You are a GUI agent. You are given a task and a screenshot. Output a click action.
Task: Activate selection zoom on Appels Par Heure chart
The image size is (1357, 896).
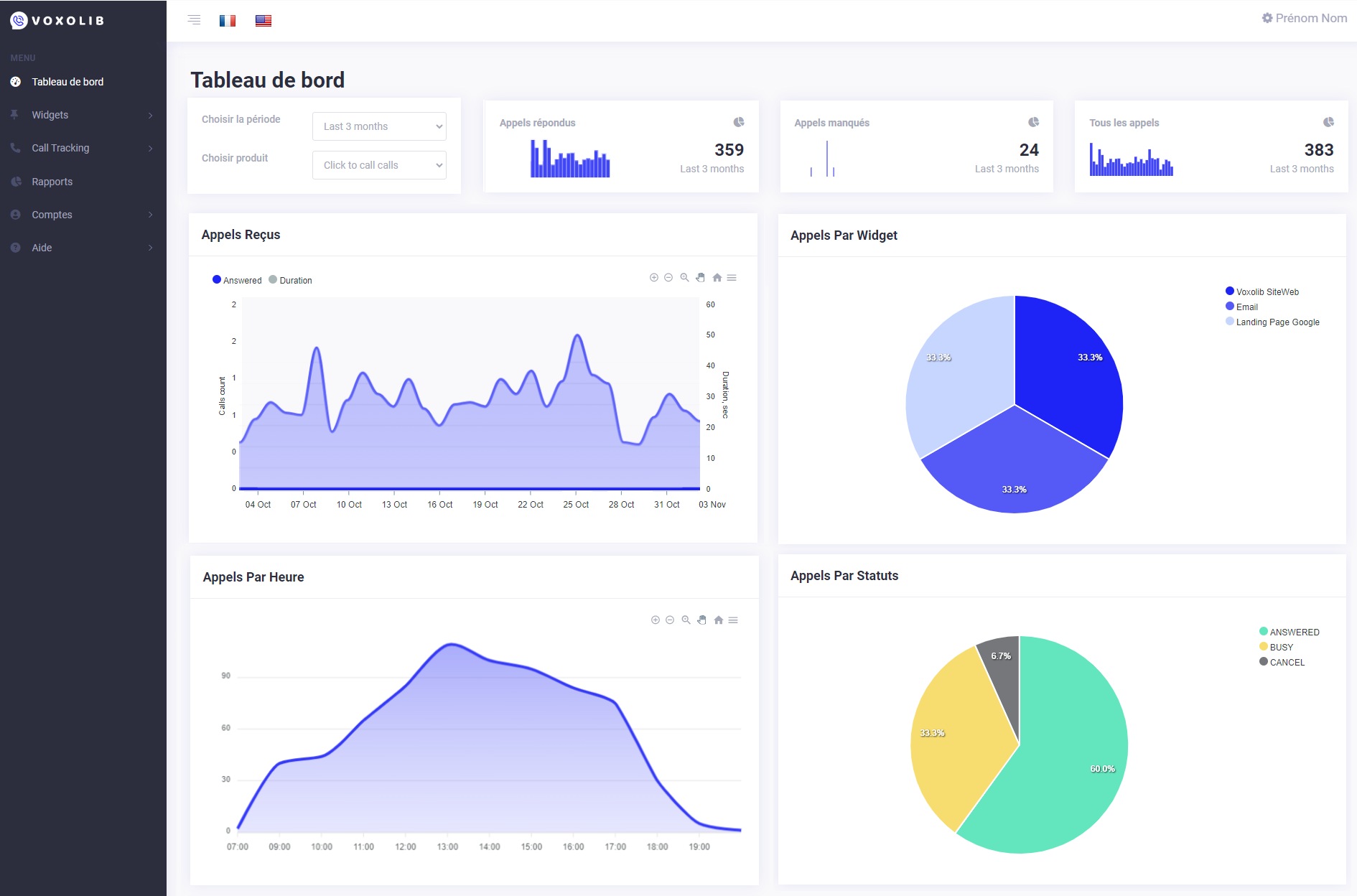686,620
